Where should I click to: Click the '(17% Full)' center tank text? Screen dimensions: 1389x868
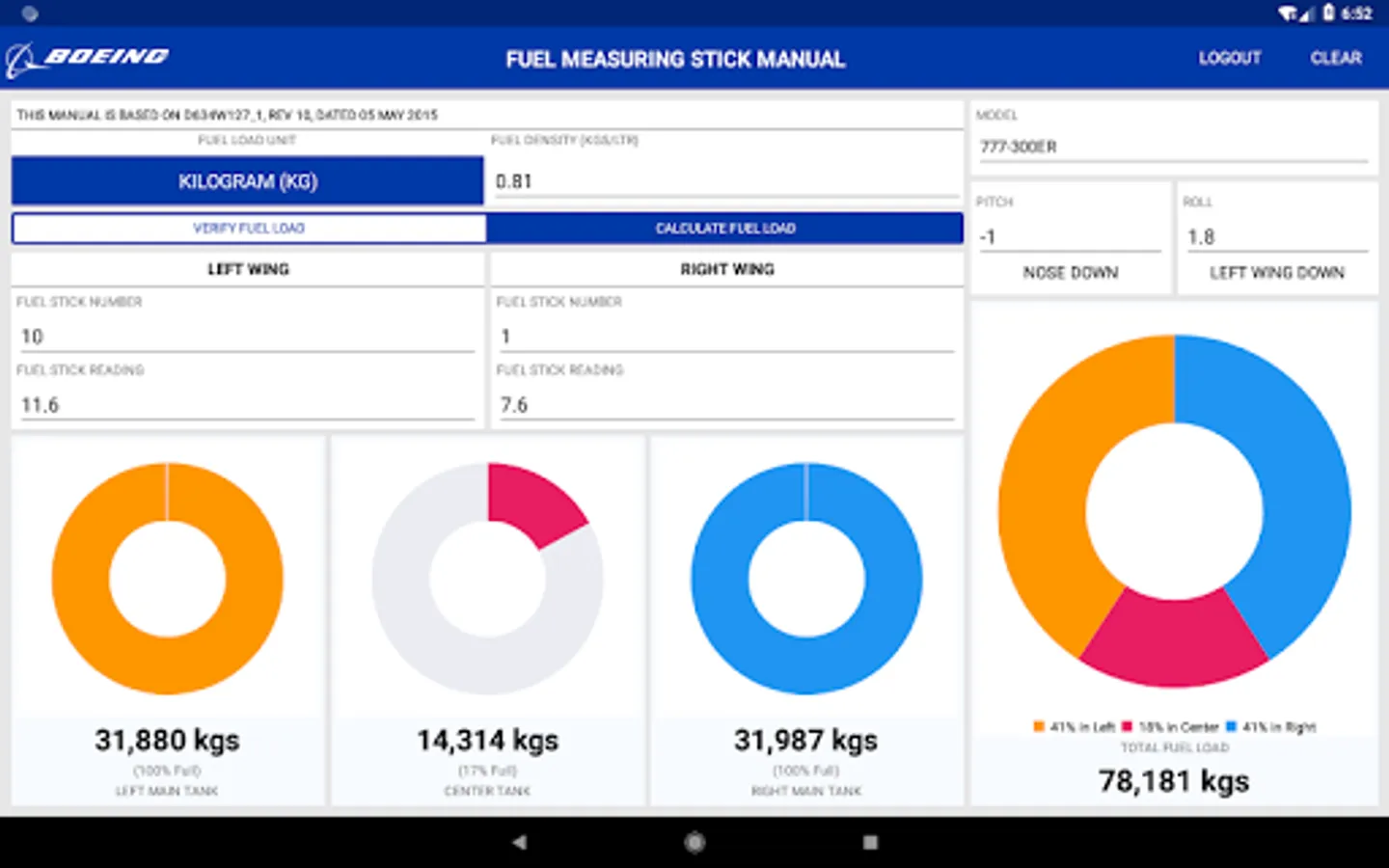click(x=487, y=771)
